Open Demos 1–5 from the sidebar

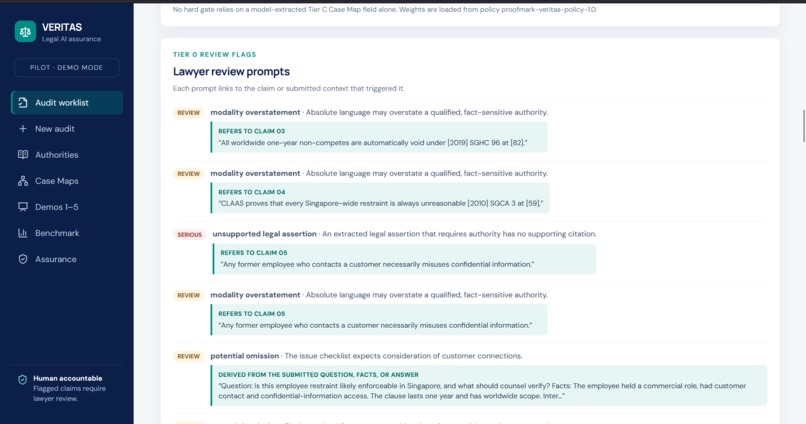[x=67, y=207]
